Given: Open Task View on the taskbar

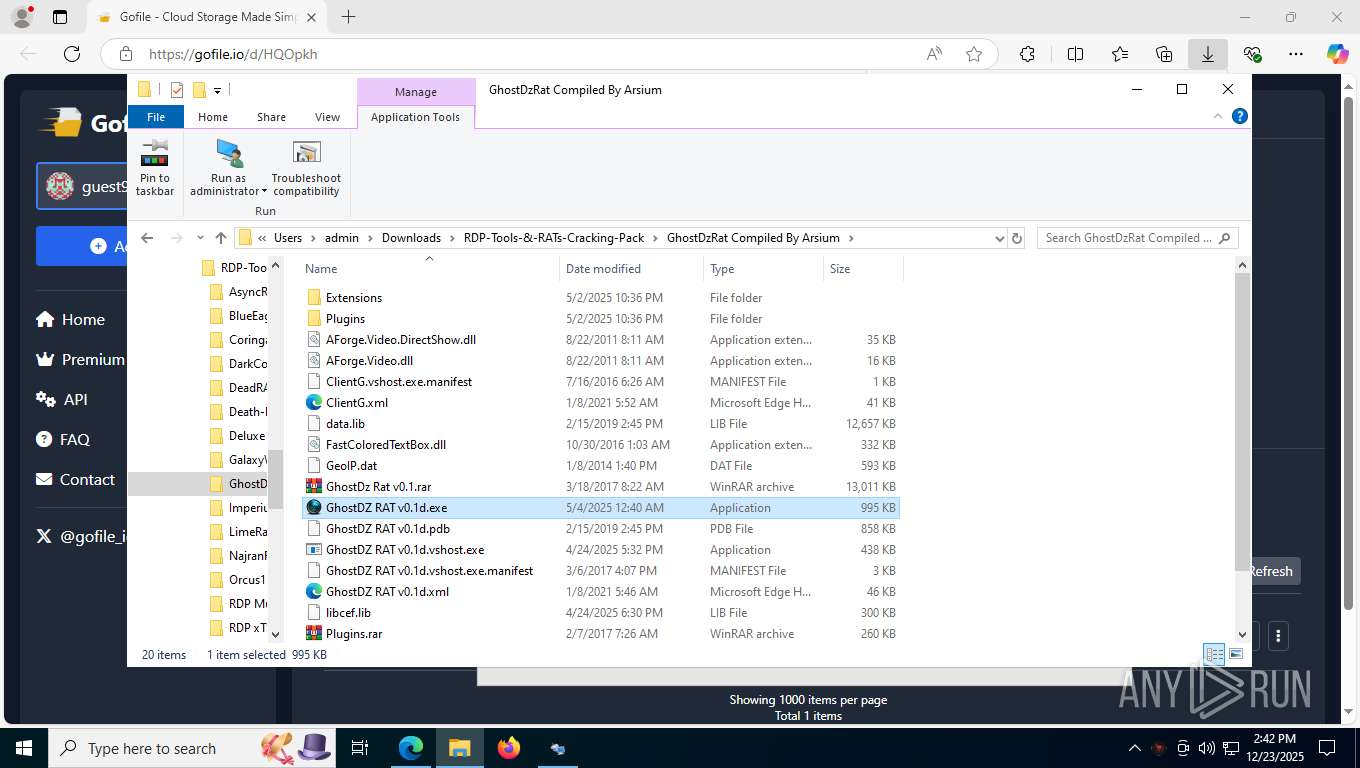Looking at the screenshot, I should [x=360, y=748].
